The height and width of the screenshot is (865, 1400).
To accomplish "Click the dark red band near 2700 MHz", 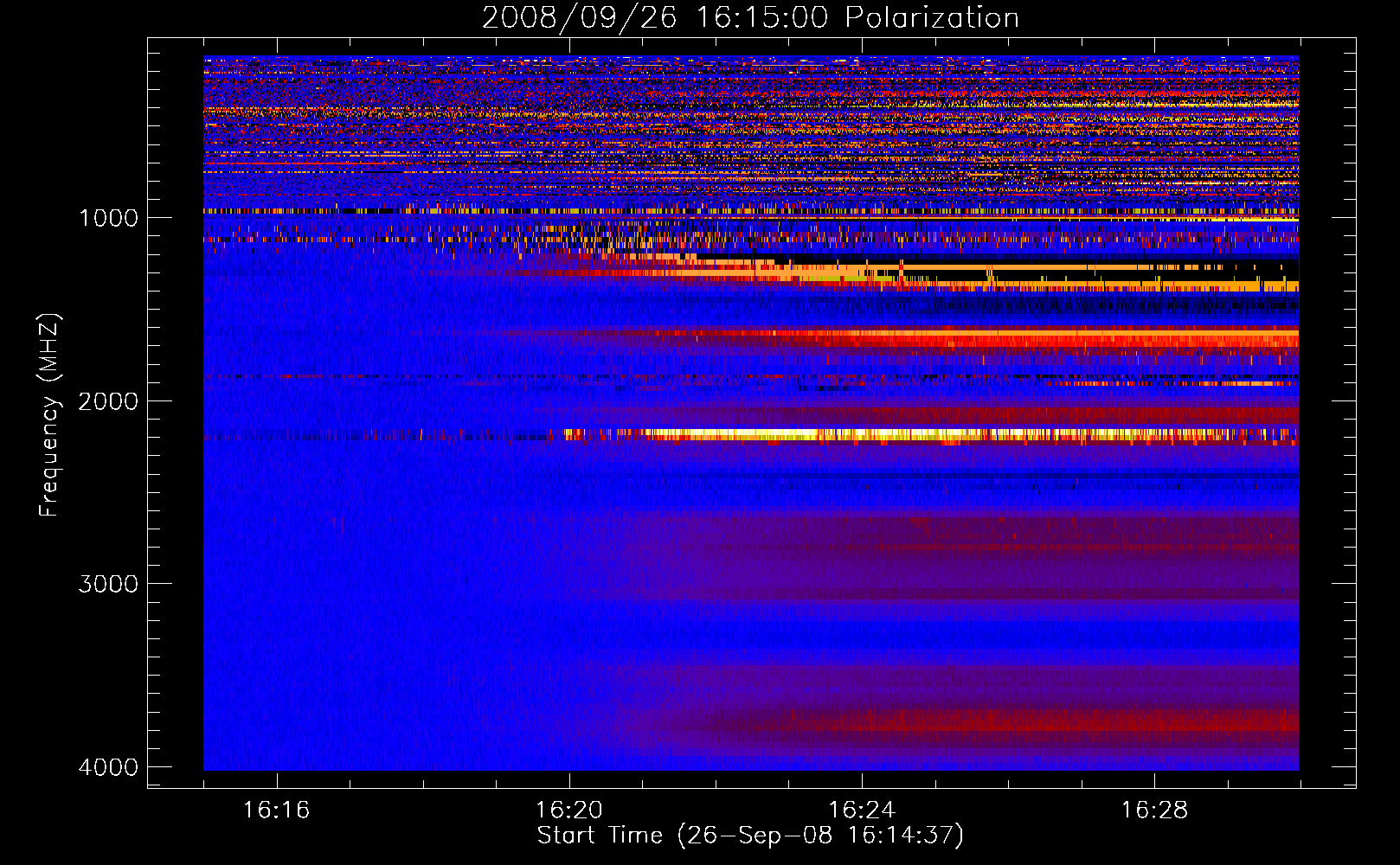I will tap(1038, 532).
